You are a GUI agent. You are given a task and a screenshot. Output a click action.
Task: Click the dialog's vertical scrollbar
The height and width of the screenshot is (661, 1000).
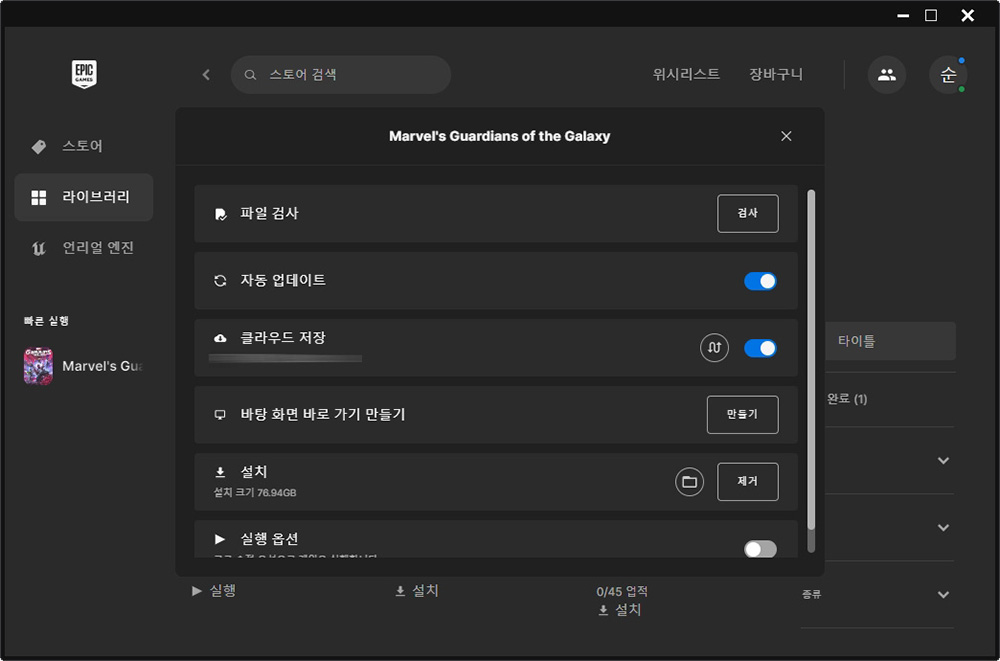click(x=811, y=370)
